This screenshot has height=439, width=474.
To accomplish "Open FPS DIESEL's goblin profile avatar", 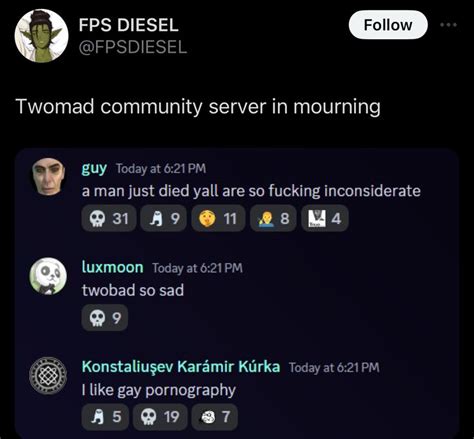I will point(41,36).
